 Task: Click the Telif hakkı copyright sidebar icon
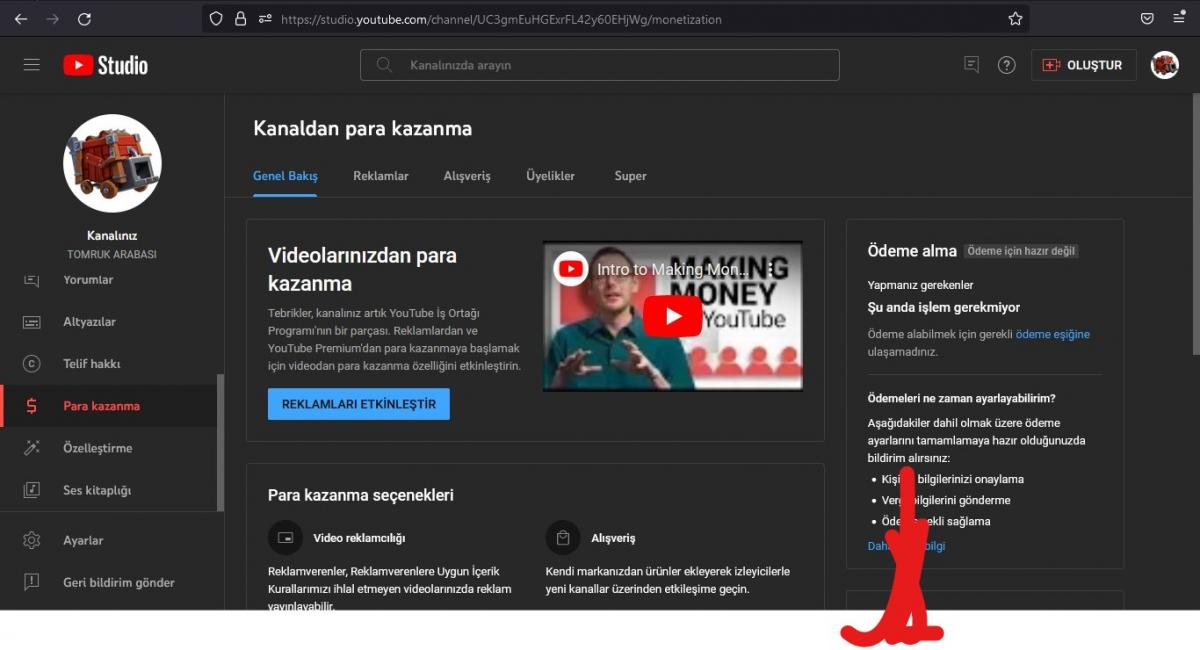[32, 364]
